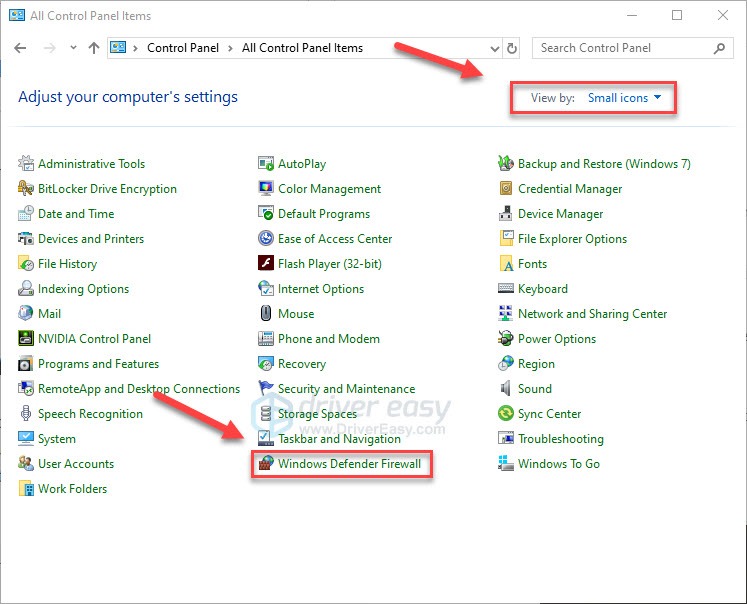The height and width of the screenshot is (604, 747).
Task: Open the Network and Sharing Center link
Action: pyautogui.click(x=592, y=314)
